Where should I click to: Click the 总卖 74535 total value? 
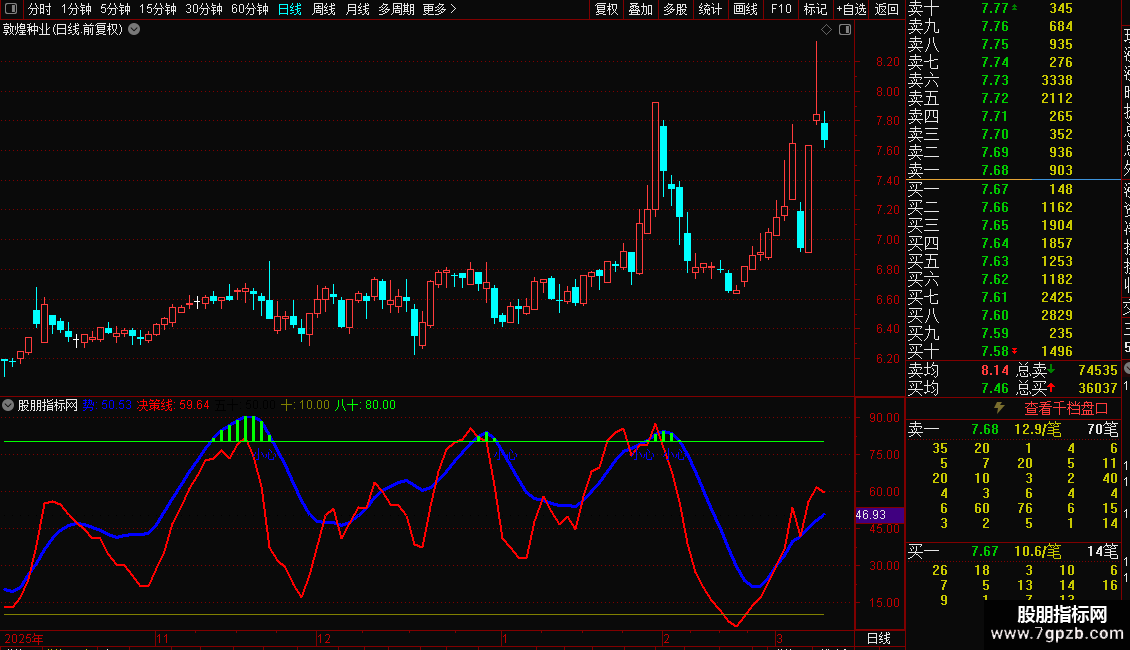[x=1098, y=370]
